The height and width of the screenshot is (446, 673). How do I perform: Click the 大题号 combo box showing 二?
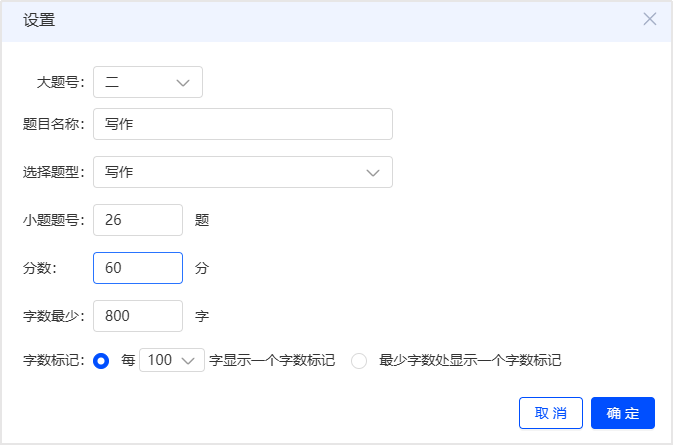click(148, 82)
